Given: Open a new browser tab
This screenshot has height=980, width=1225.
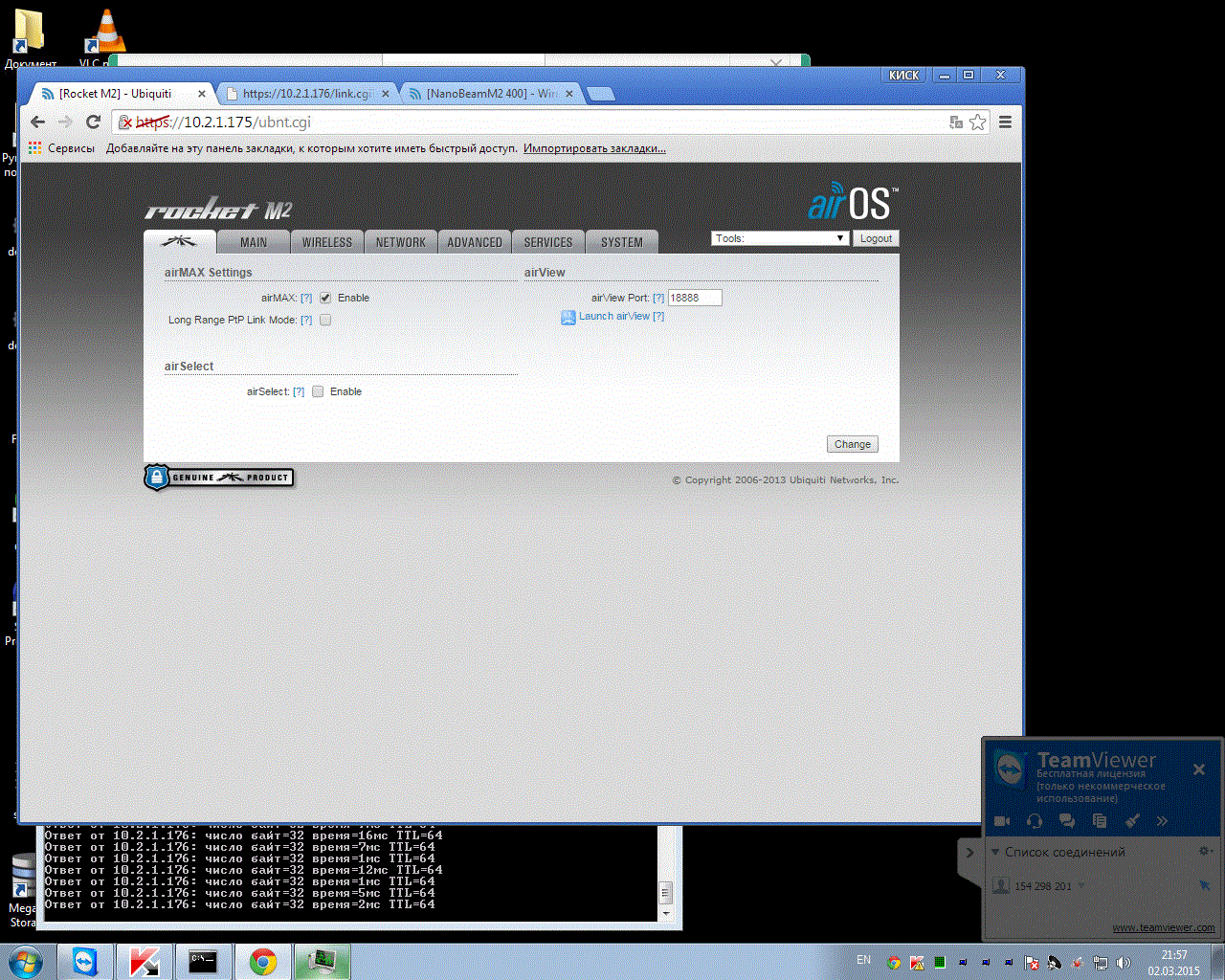Looking at the screenshot, I should 600,94.
